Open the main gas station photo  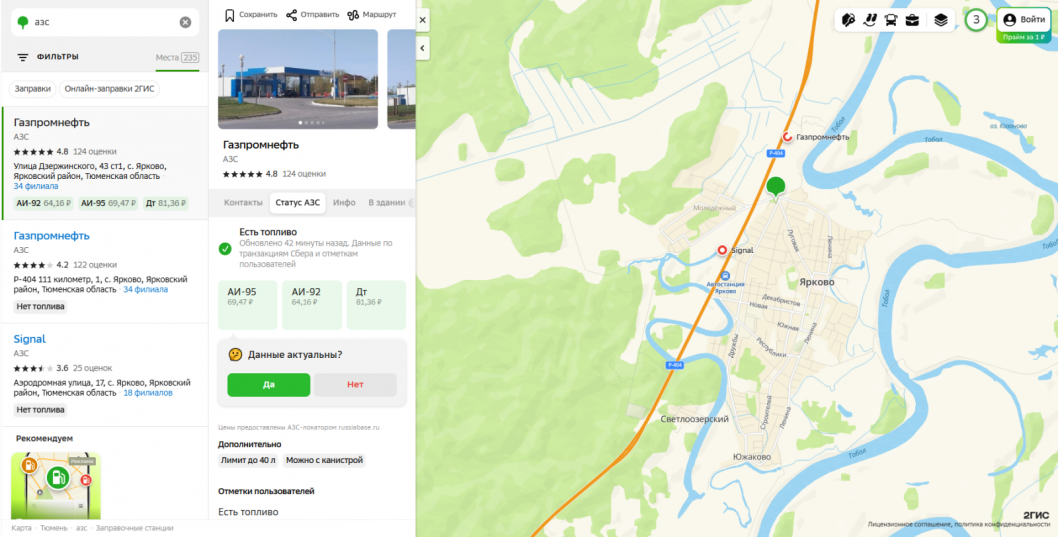[298, 79]
